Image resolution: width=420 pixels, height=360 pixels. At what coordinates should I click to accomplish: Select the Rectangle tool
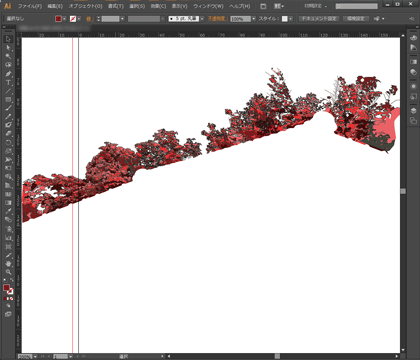8,100
